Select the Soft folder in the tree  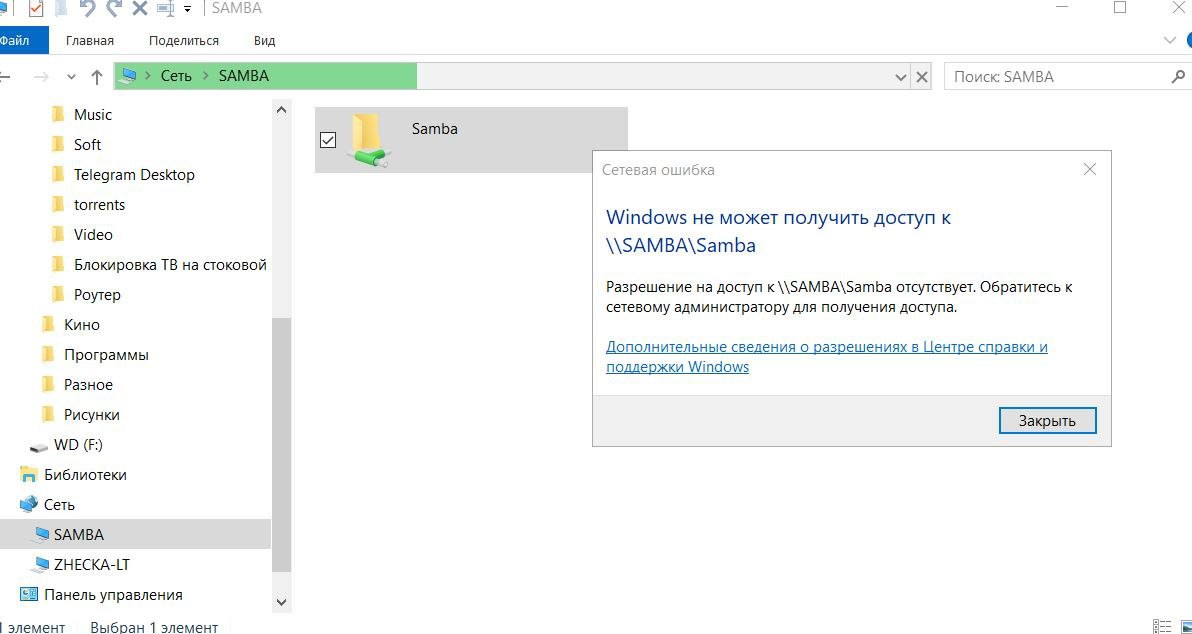tap(87, 144)
